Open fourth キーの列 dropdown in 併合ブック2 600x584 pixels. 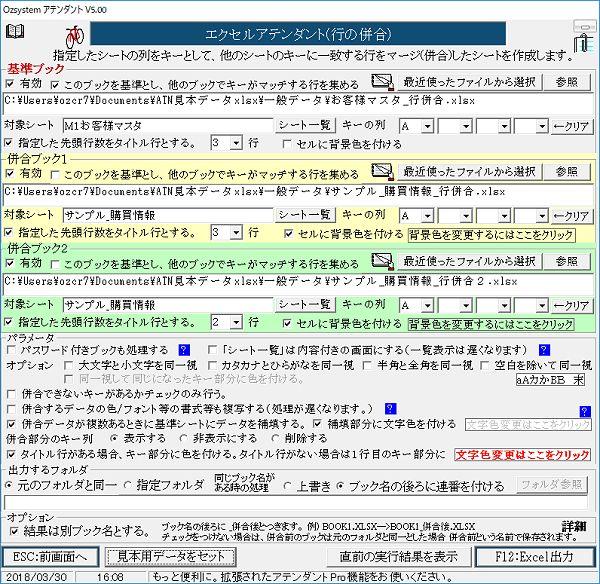point(542,305)
